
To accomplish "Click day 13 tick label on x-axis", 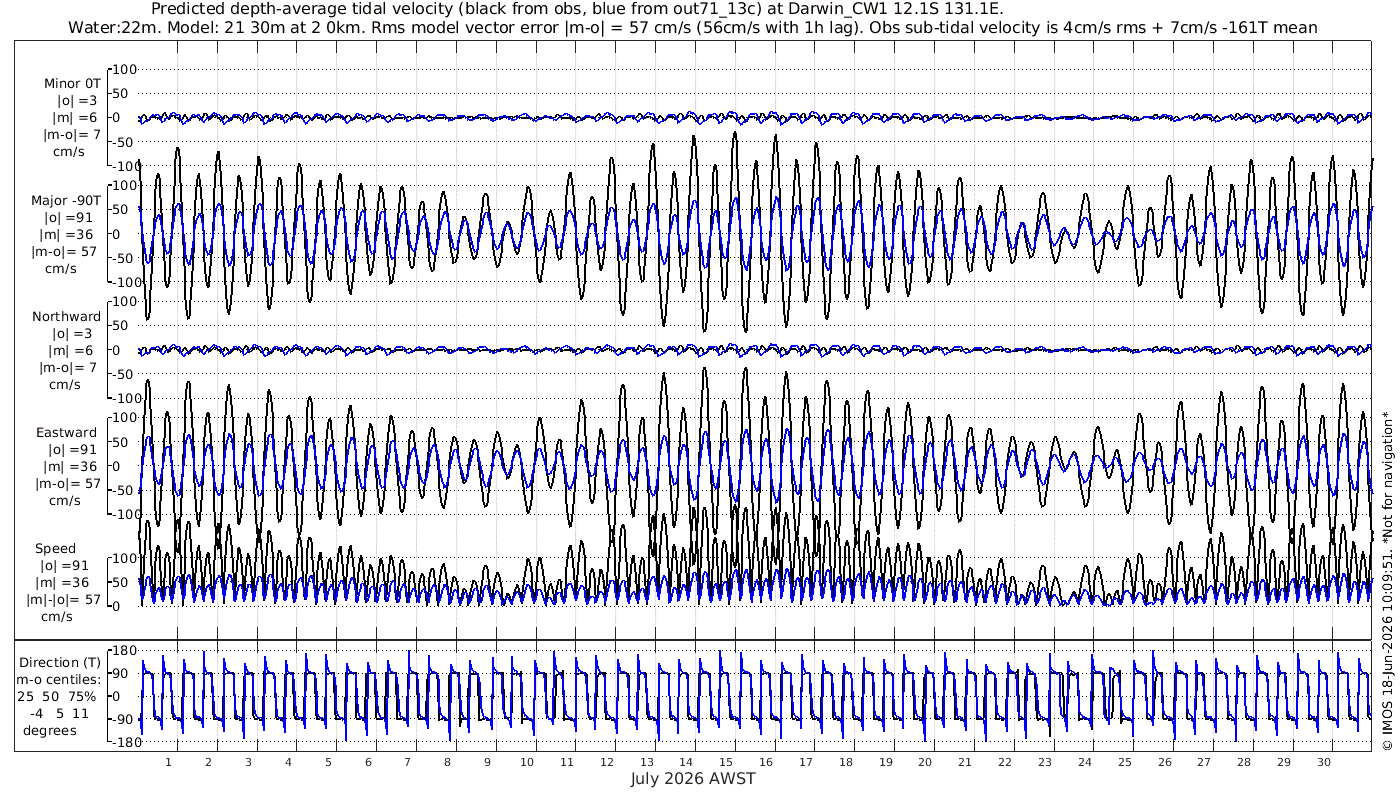I will click(x=646, y=761).
